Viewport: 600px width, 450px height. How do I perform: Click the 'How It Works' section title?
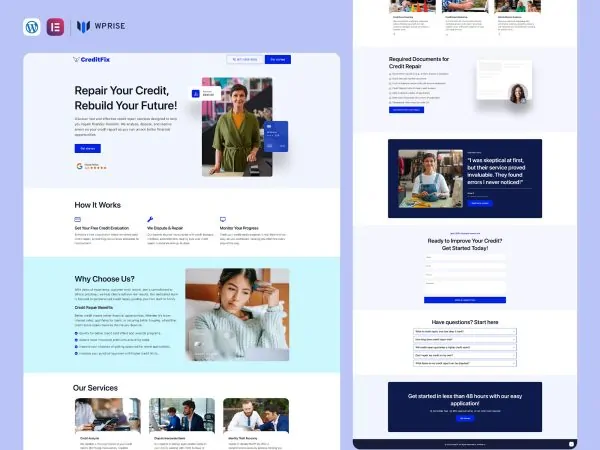tap(98, 205)
